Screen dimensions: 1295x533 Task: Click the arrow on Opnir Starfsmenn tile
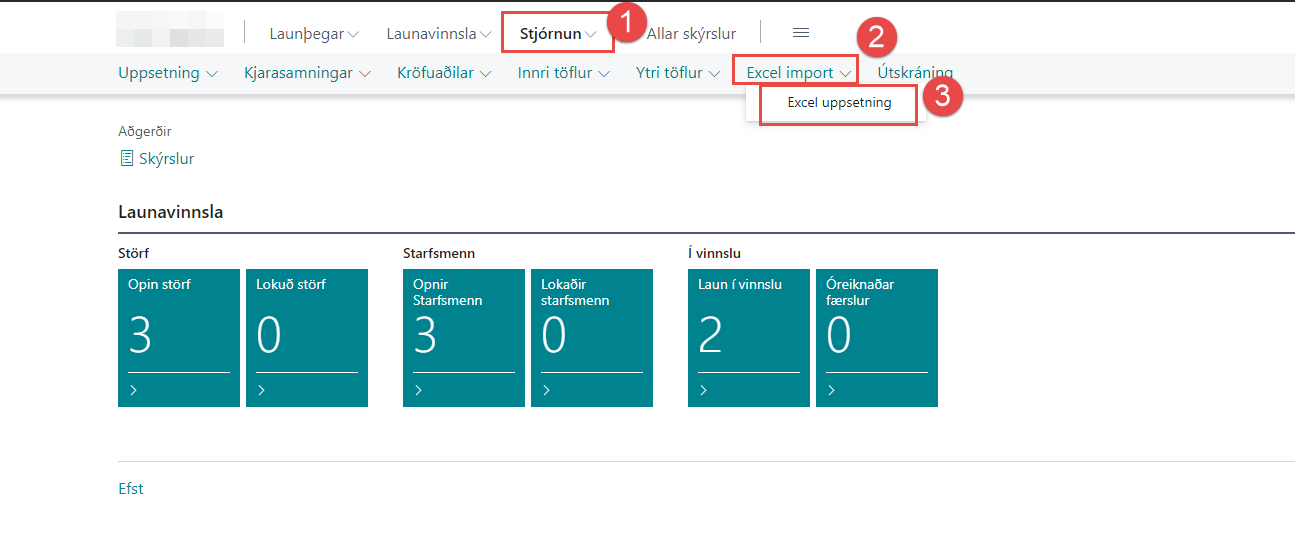tap(418, 390)
